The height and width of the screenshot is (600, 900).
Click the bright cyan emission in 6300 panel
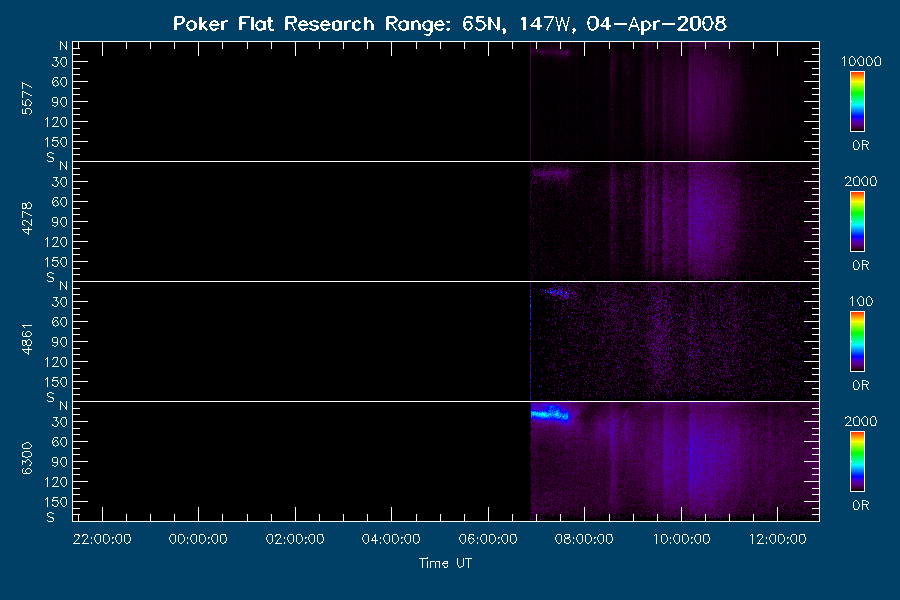click(550, 413)
